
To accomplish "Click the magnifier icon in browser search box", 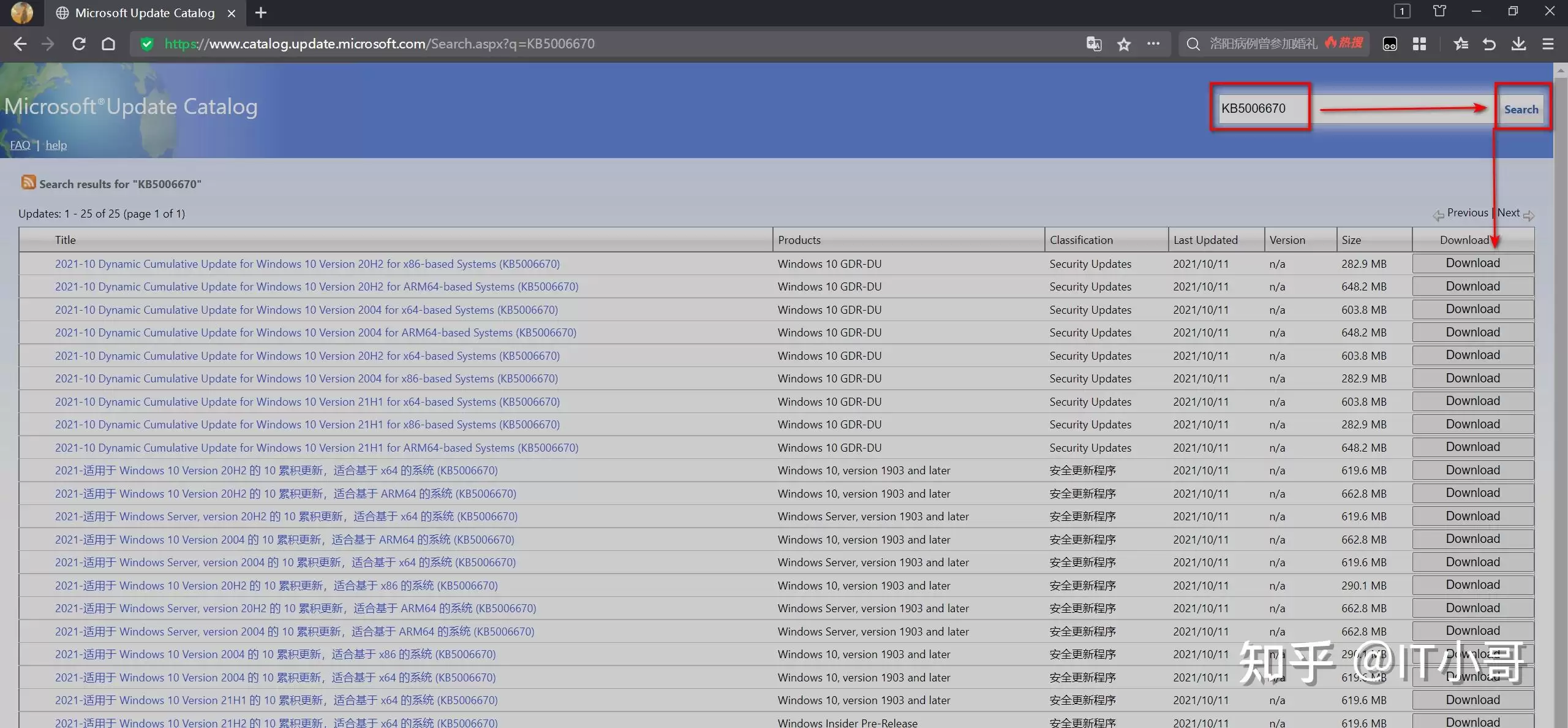I will (x=1193, y=44).
